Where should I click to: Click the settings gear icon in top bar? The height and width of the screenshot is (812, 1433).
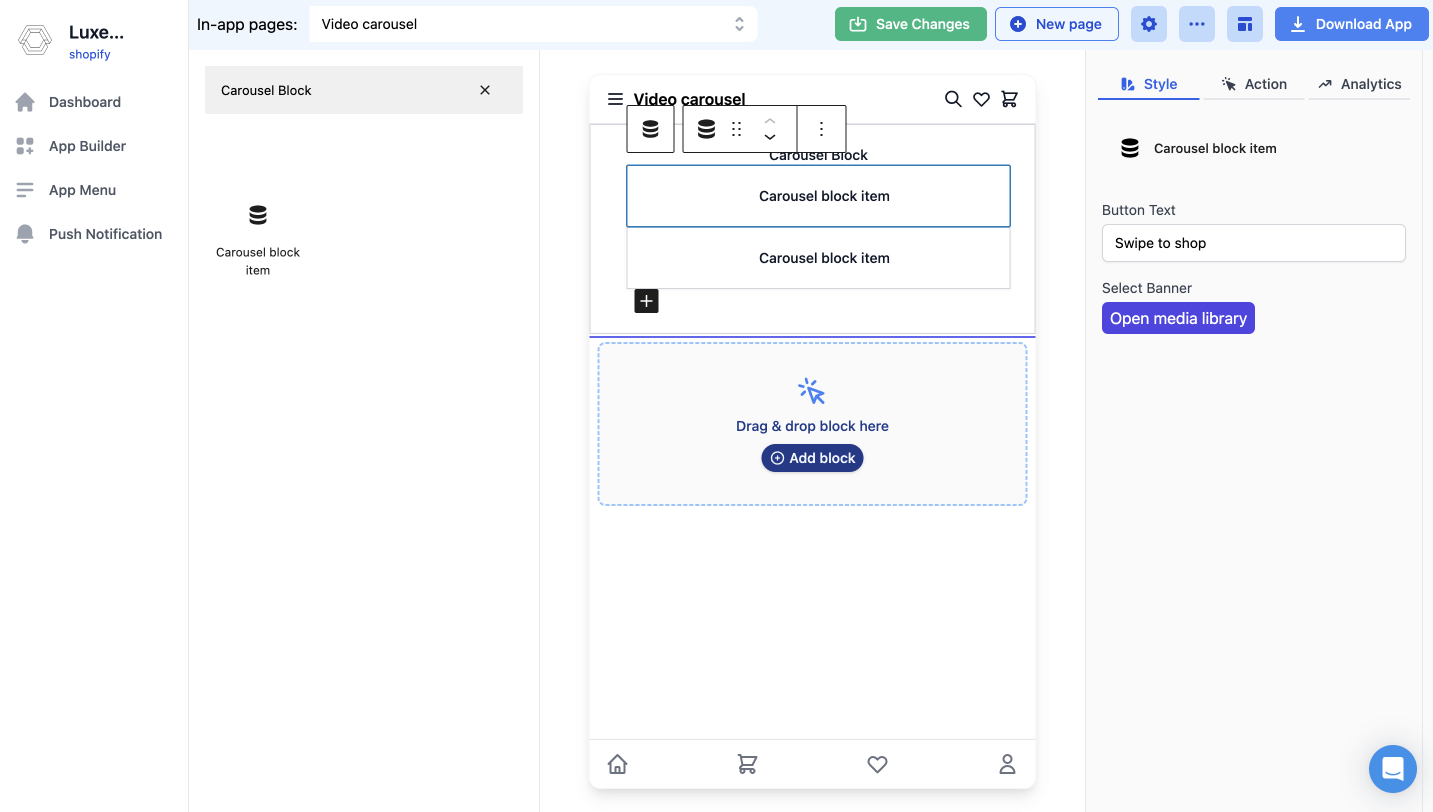(x=1148, y=24)
